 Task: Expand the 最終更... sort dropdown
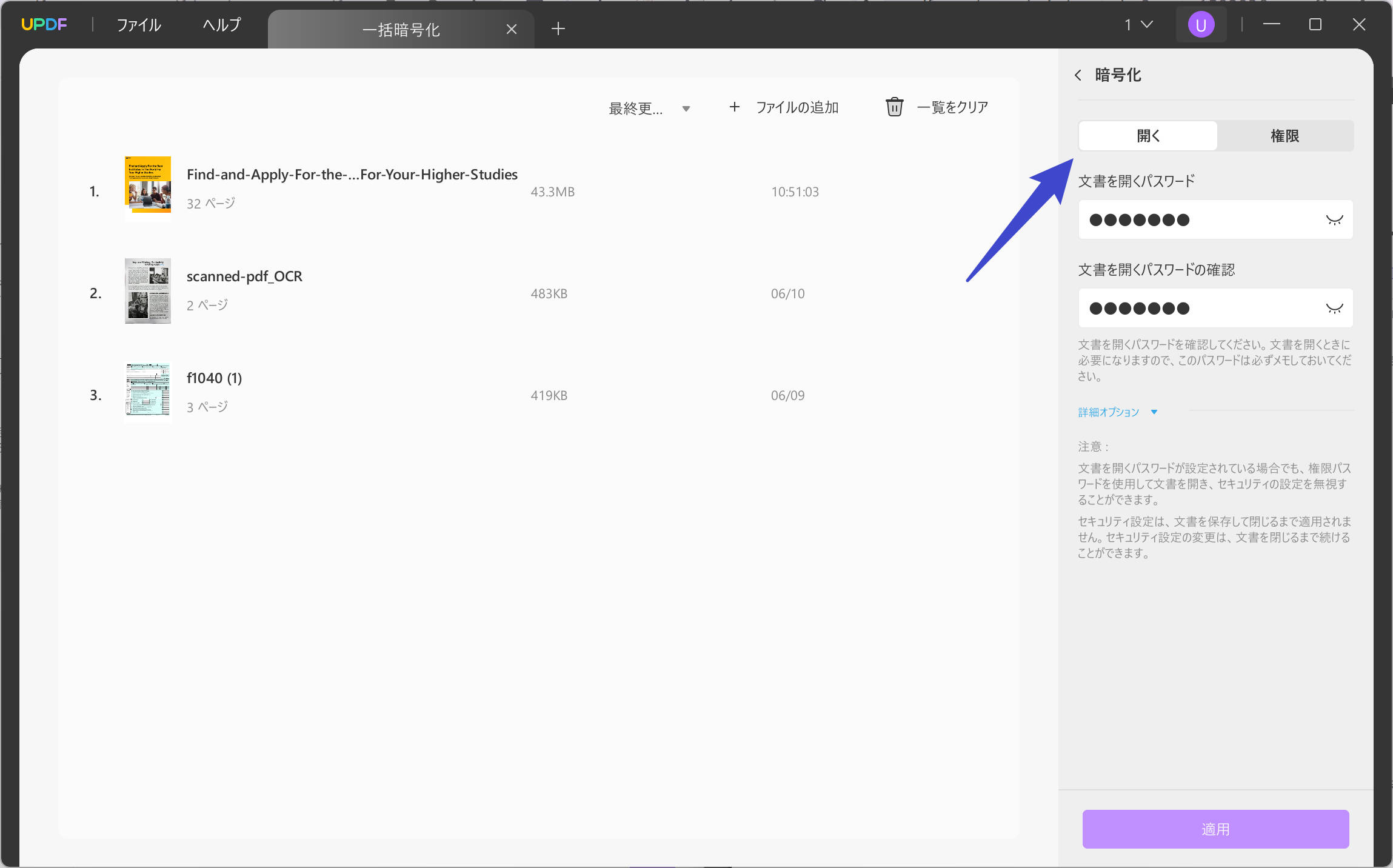649,109
